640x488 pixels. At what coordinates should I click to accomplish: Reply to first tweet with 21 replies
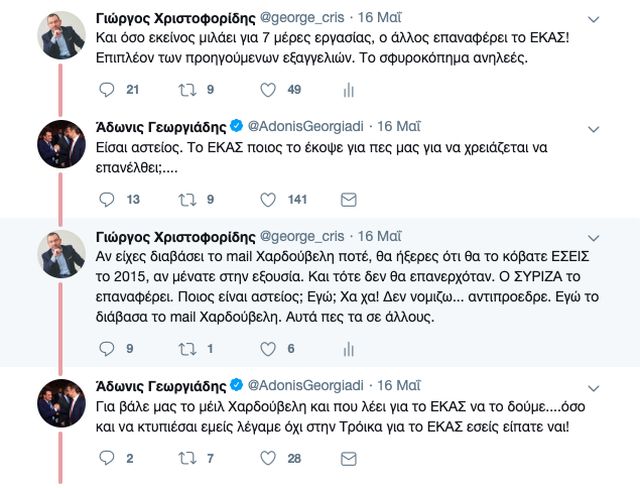click(x=108, y=90)
